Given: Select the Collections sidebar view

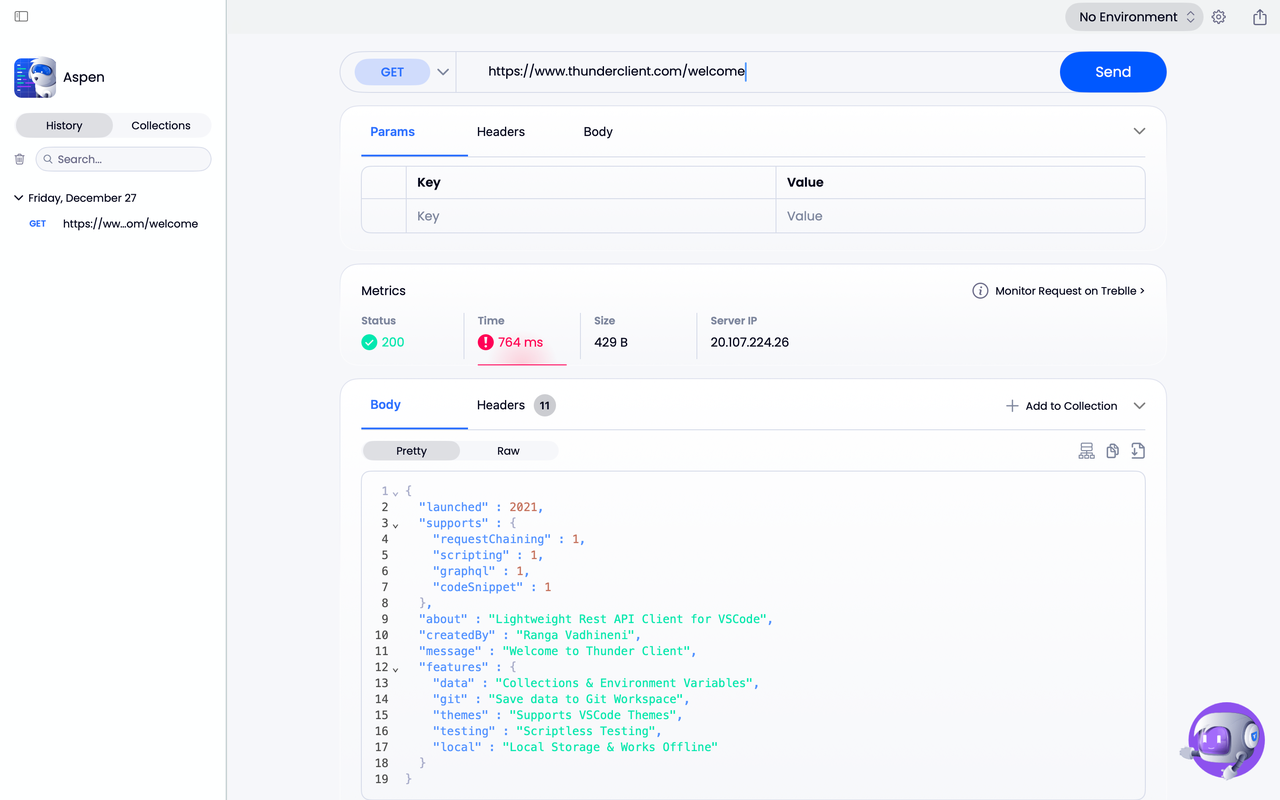Looking at the screenshot, I should (x=161, y=126).
